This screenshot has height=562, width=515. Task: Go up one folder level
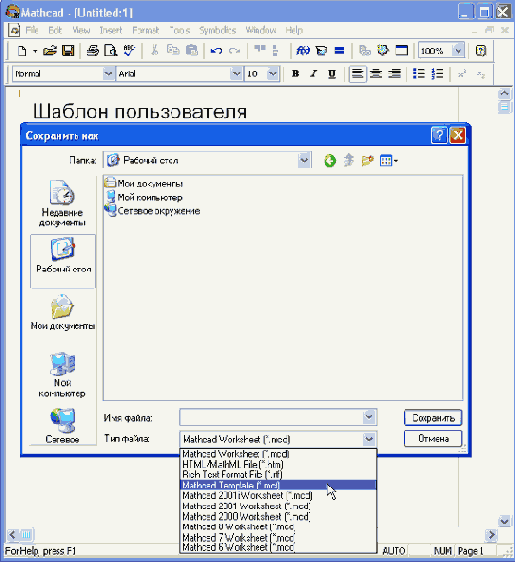click(349, 161)
